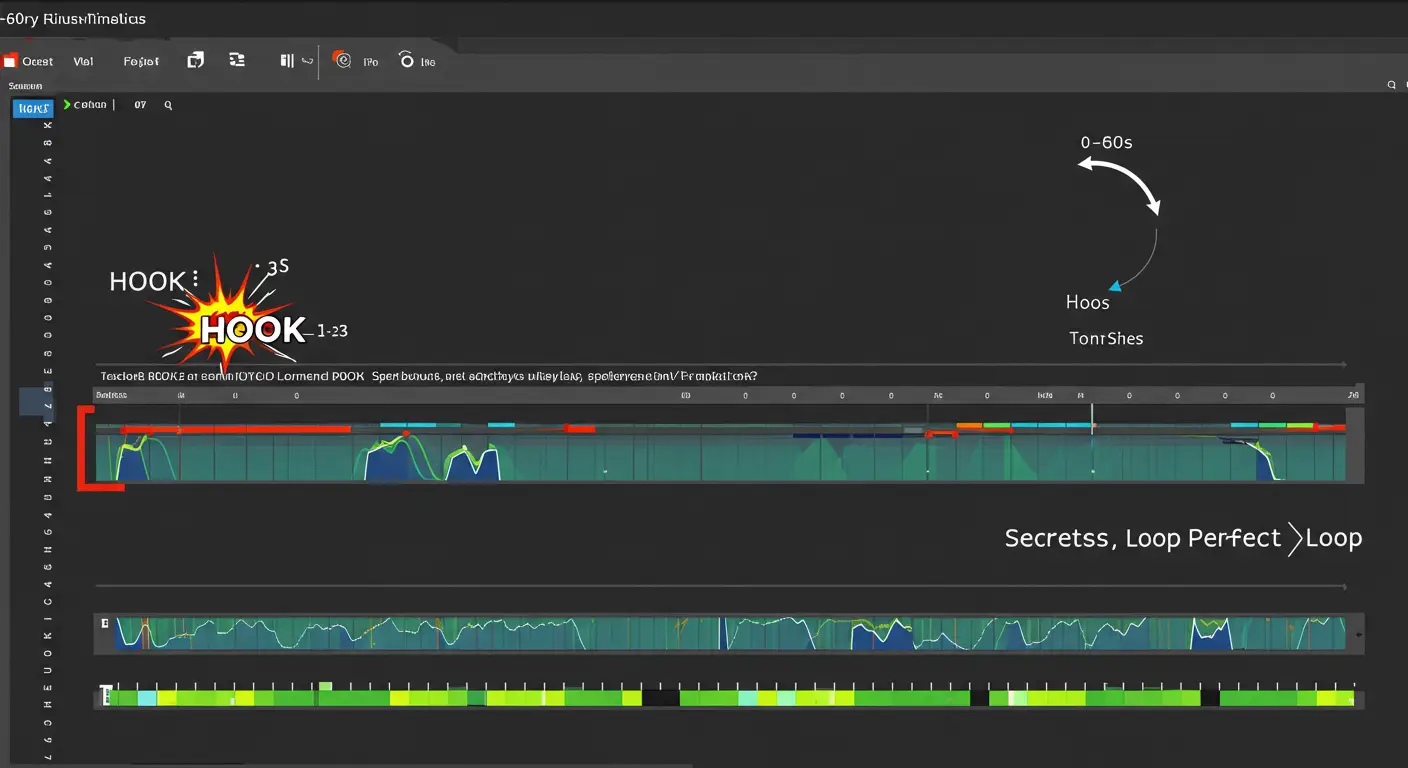Screen dimensions: 1408x768
Task: Open the Vlal menu
Action: point(83,61)
